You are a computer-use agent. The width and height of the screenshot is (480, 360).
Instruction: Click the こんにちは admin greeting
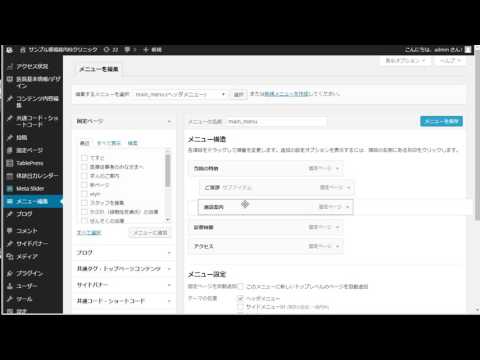[x=433, y=50]
